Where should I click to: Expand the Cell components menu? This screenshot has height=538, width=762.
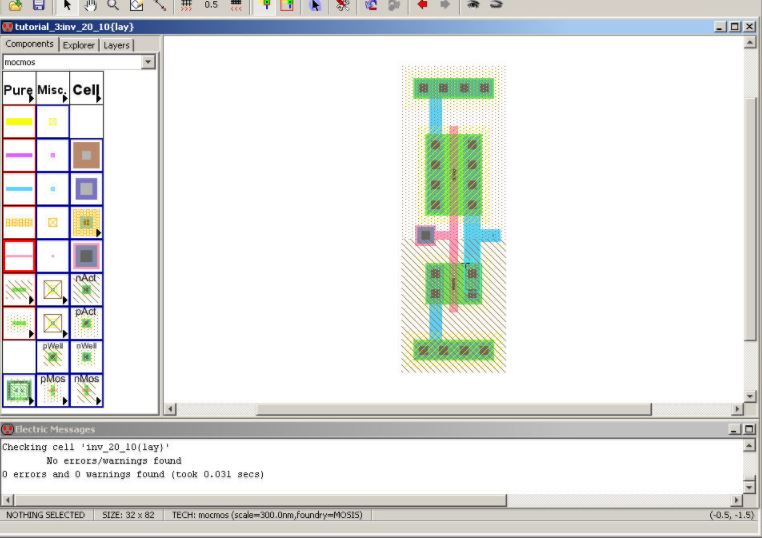point(86,90)
